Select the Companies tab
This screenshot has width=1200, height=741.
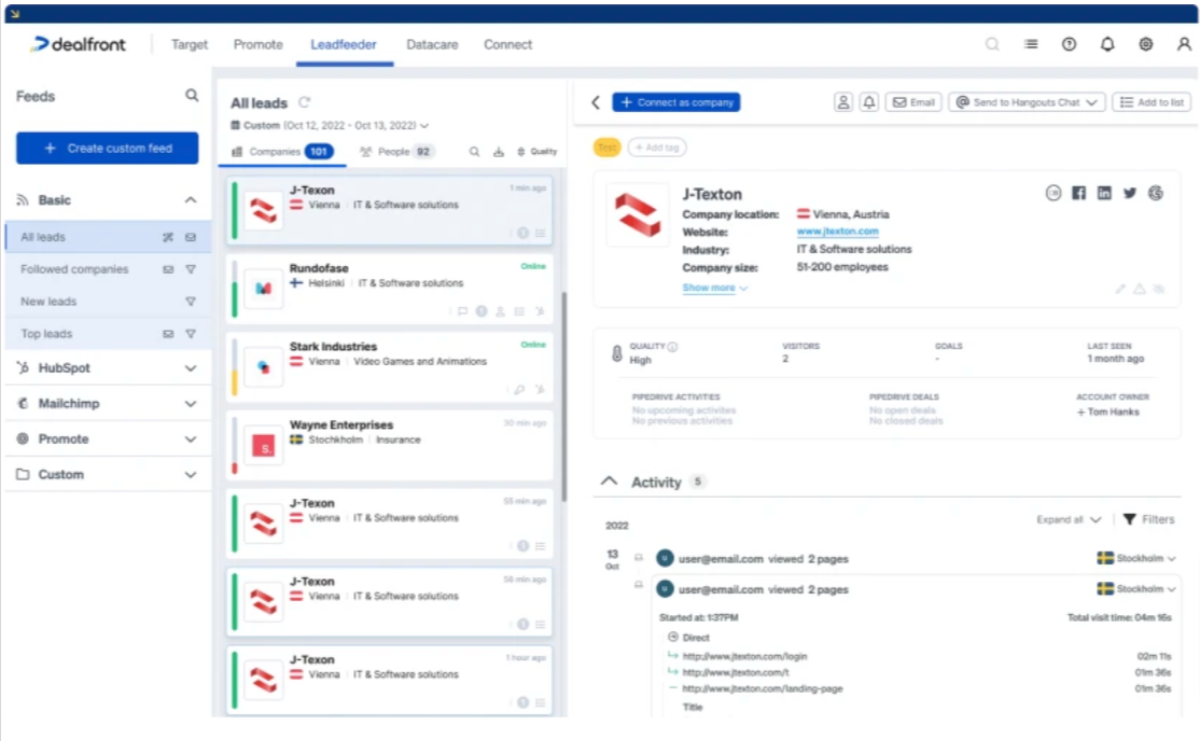(282, 152)
